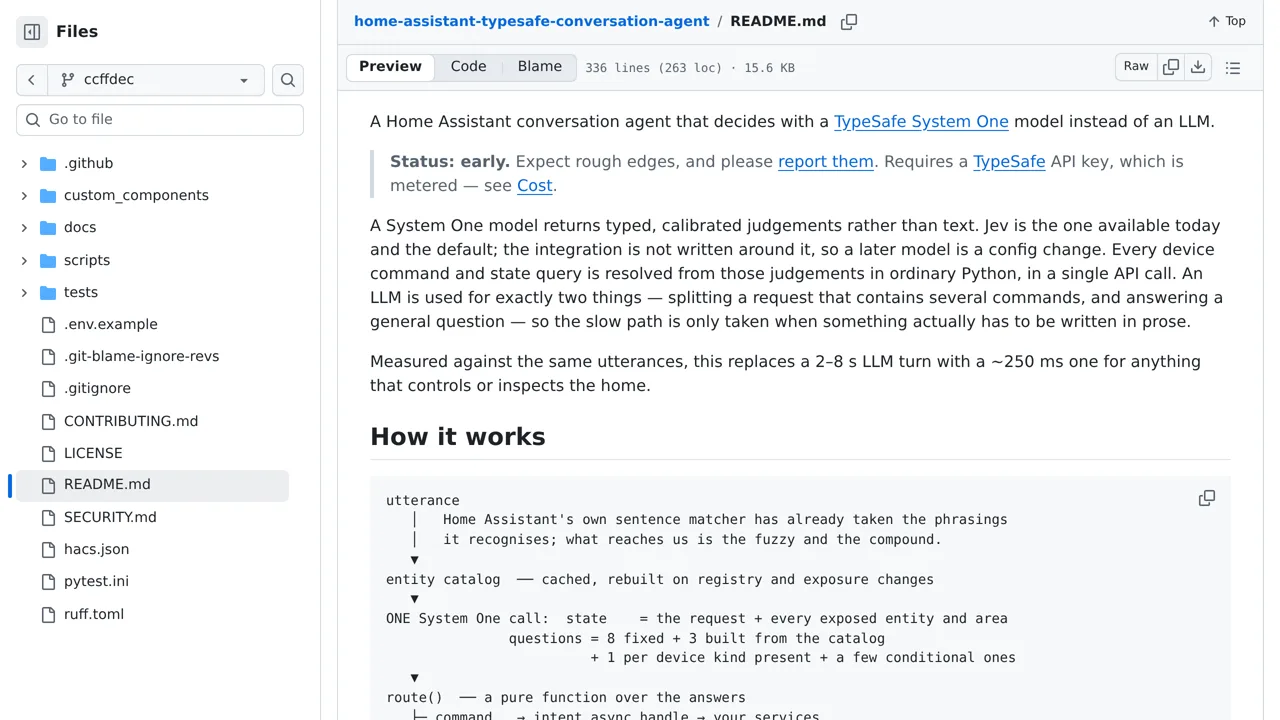Collapse the file tree sidebar icon
The width and height of the screenshot is (1280, 720).
(x=32, y=32)
